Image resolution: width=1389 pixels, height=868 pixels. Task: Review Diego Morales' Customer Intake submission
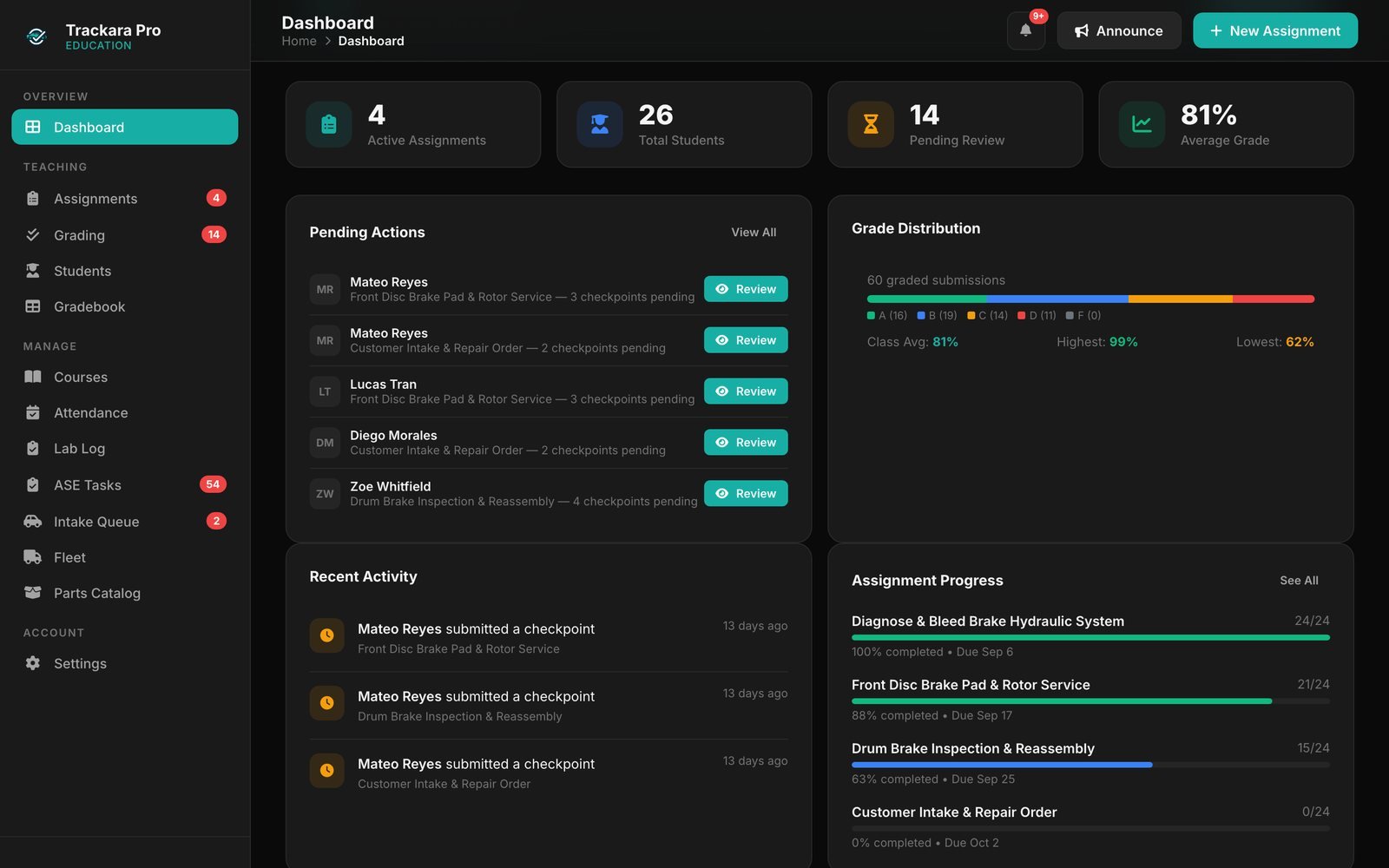(746, 443)
